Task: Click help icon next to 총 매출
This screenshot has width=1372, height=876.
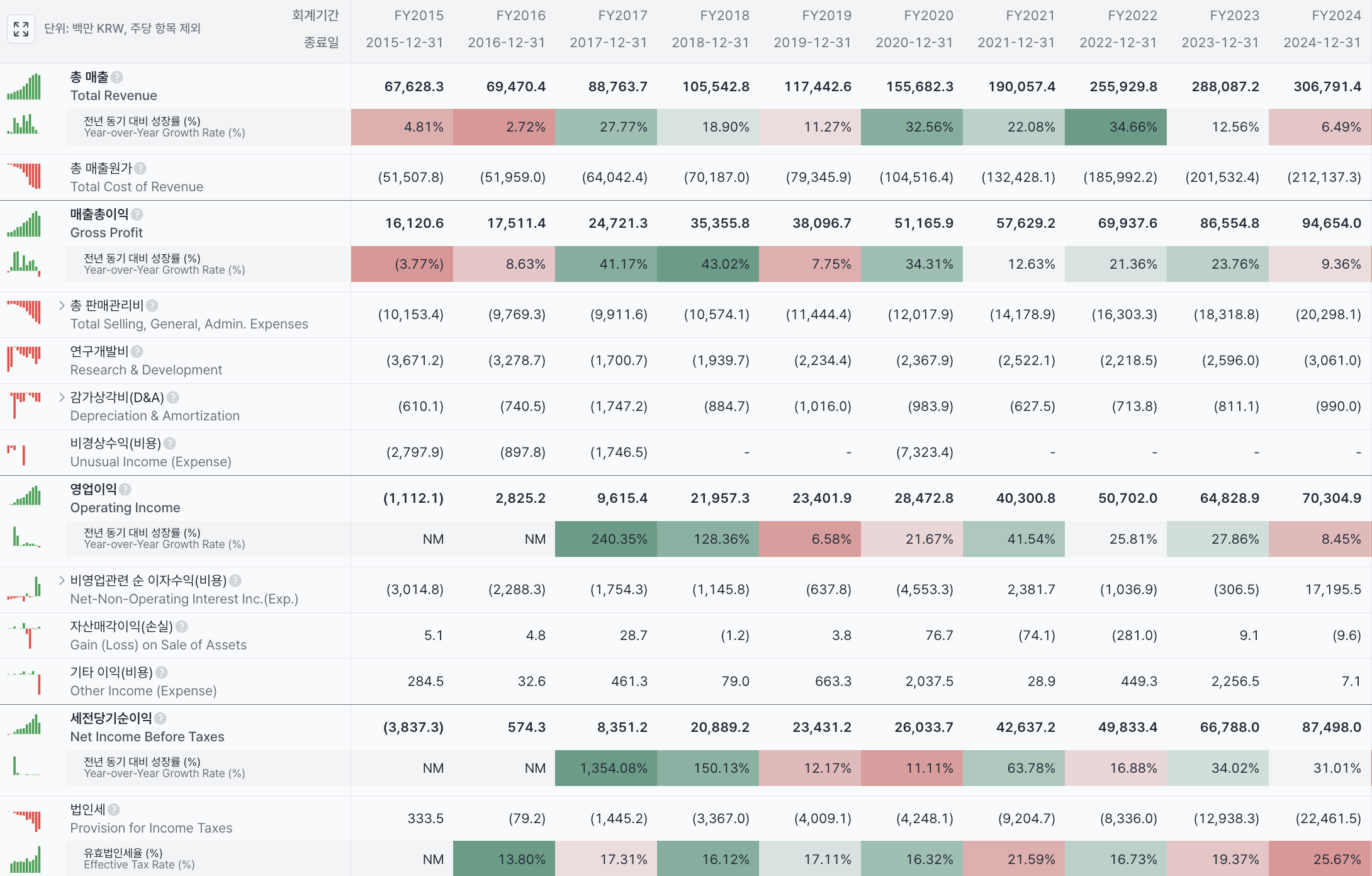Action: 117,77
